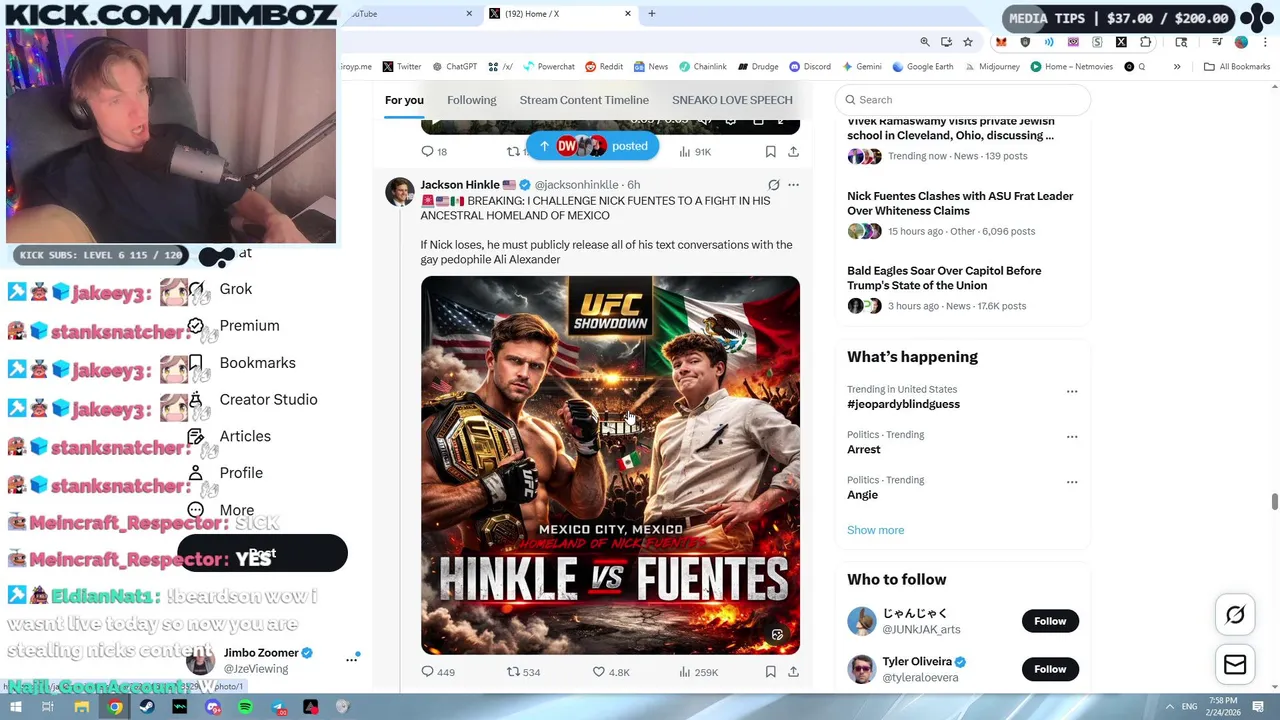Image resolution: width=1280 pixels, height=720 pixels.
Task: Follow the JUNKJAK_arts account
Action: (x=1050, y=621)
